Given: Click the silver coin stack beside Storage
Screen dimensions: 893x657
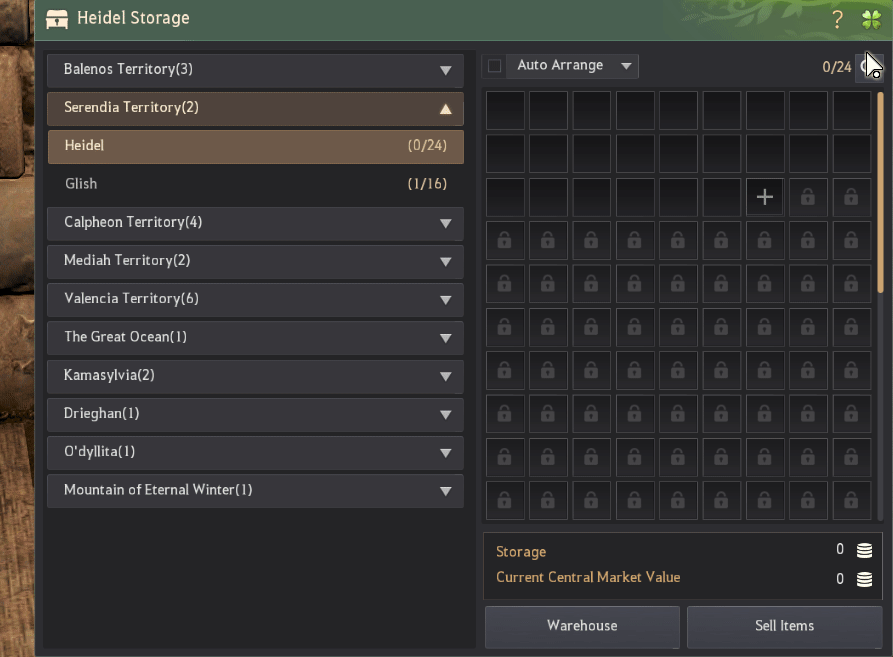Looking at the screenshot, I should click(864, 550).
